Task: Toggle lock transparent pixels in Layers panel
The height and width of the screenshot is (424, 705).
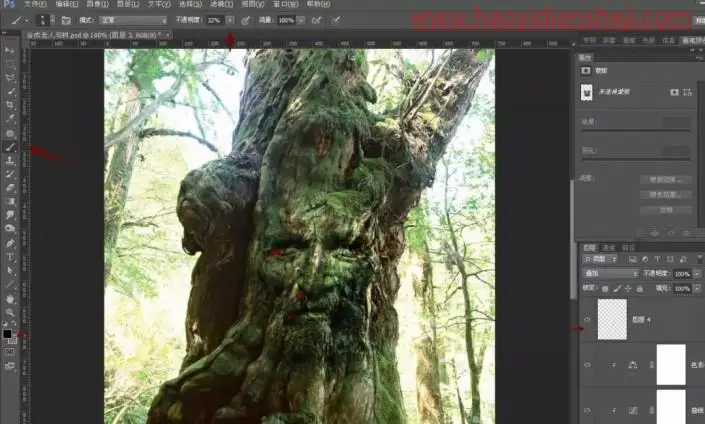Action: [x=605, y=289]
